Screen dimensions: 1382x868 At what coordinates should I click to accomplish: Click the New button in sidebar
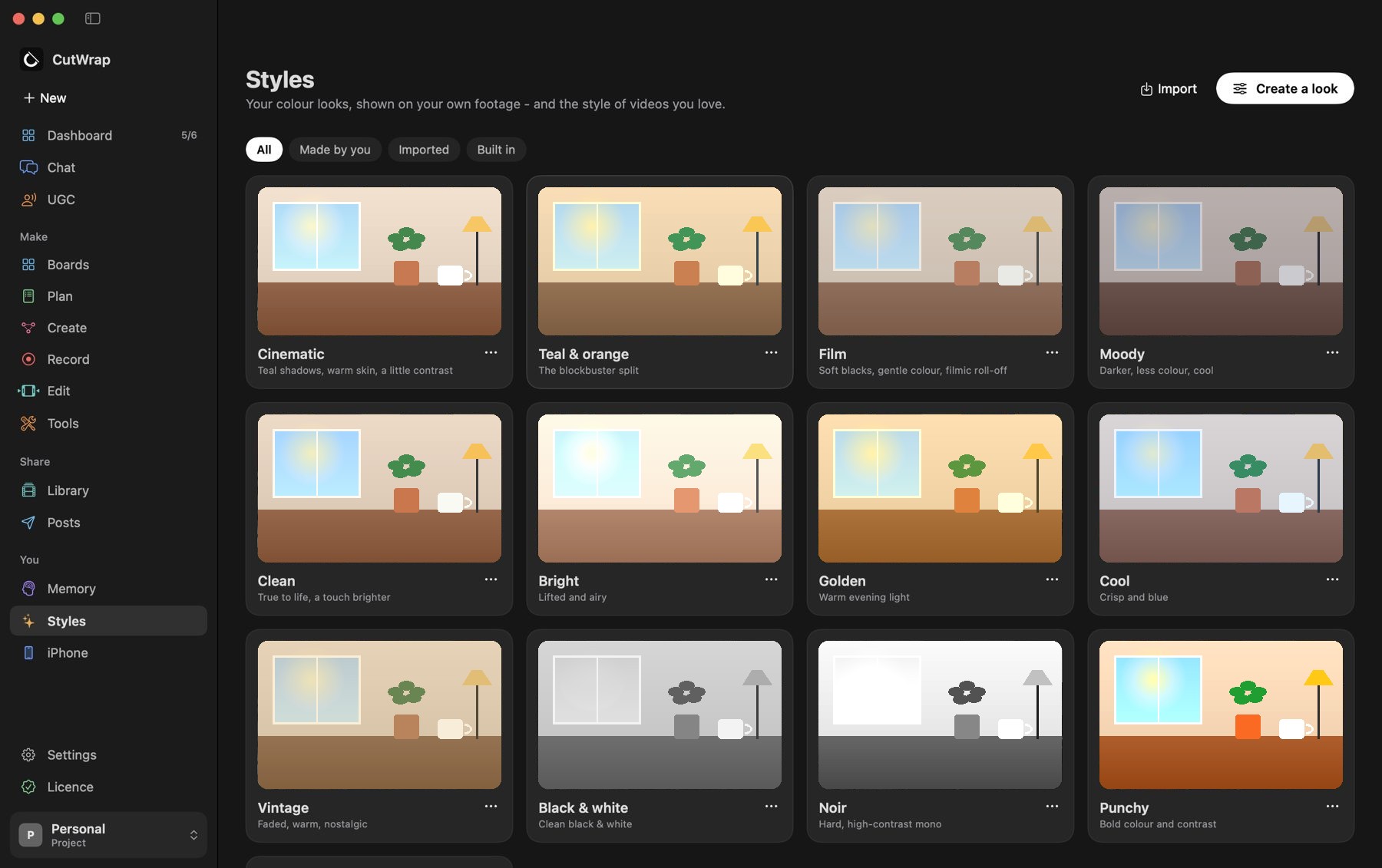pos(45,97)
